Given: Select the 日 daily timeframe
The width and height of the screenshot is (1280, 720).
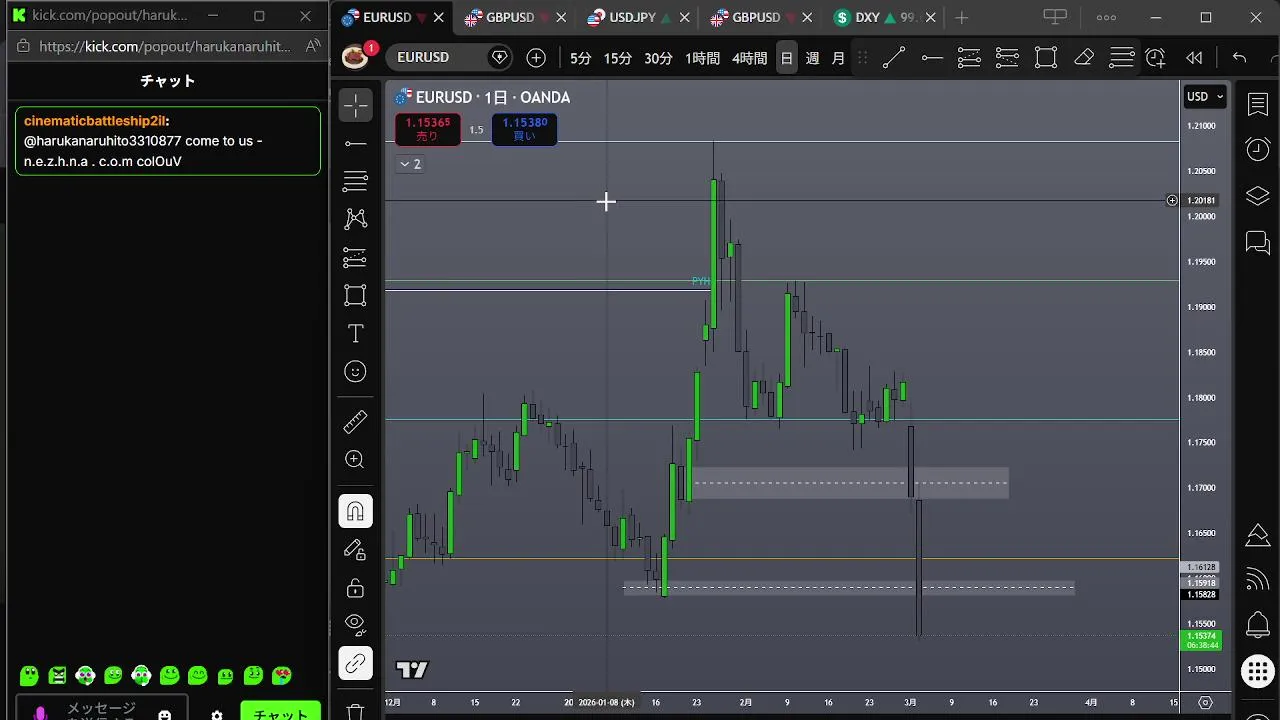Looking at the screenshot, I should (x=787, y=58).
